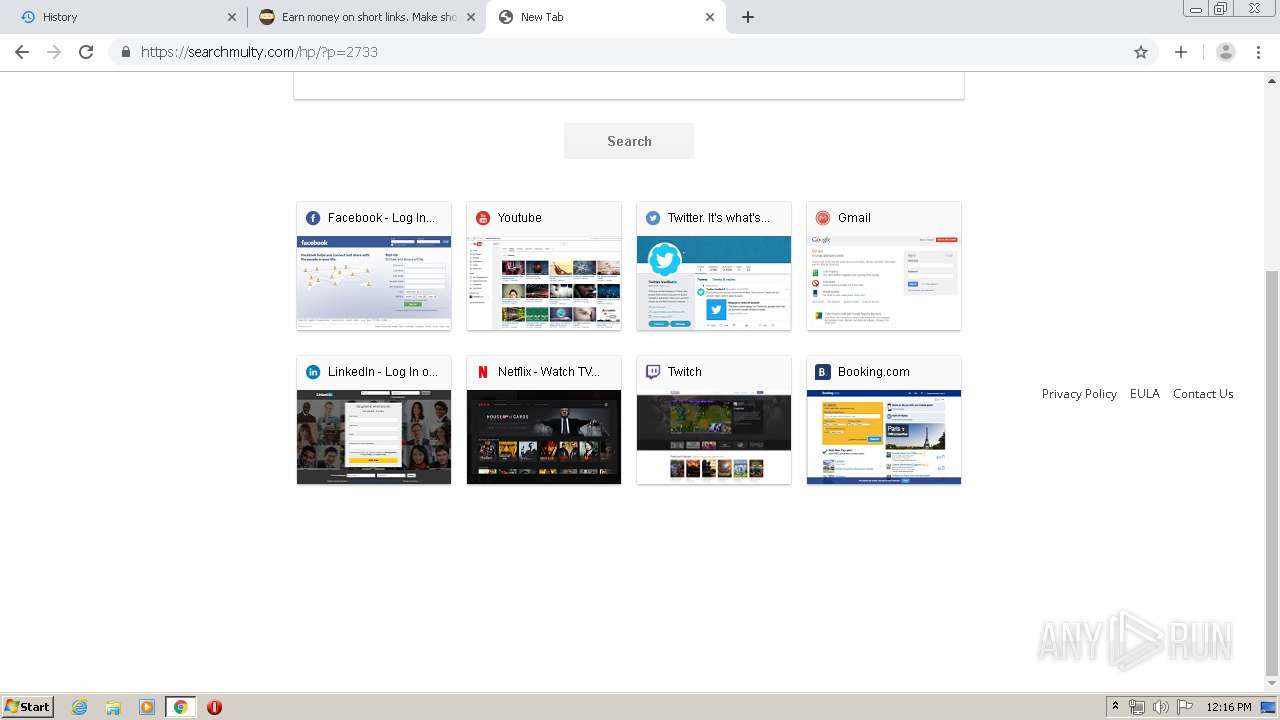Click the Gmail favicon on its tile
This screenshot has height=720, width=1280.
823,218
